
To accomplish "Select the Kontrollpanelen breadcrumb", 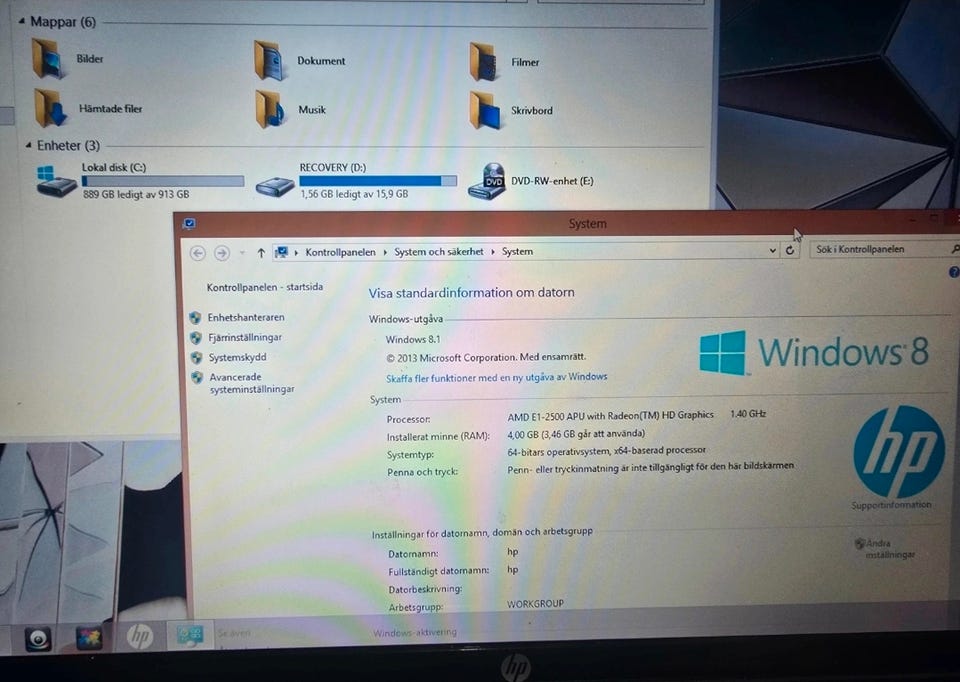I will click(x=340, y=252).
